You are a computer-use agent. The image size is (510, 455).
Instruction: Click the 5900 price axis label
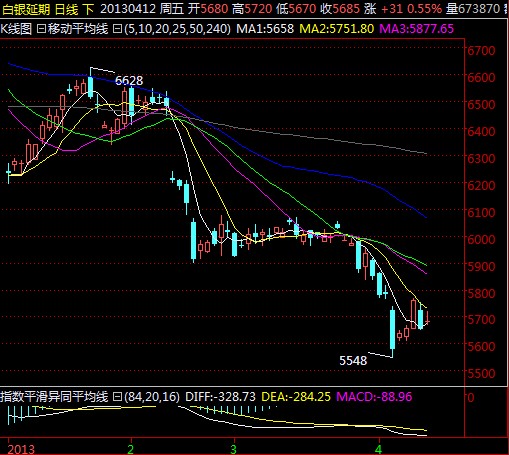(x=481, y=266)
